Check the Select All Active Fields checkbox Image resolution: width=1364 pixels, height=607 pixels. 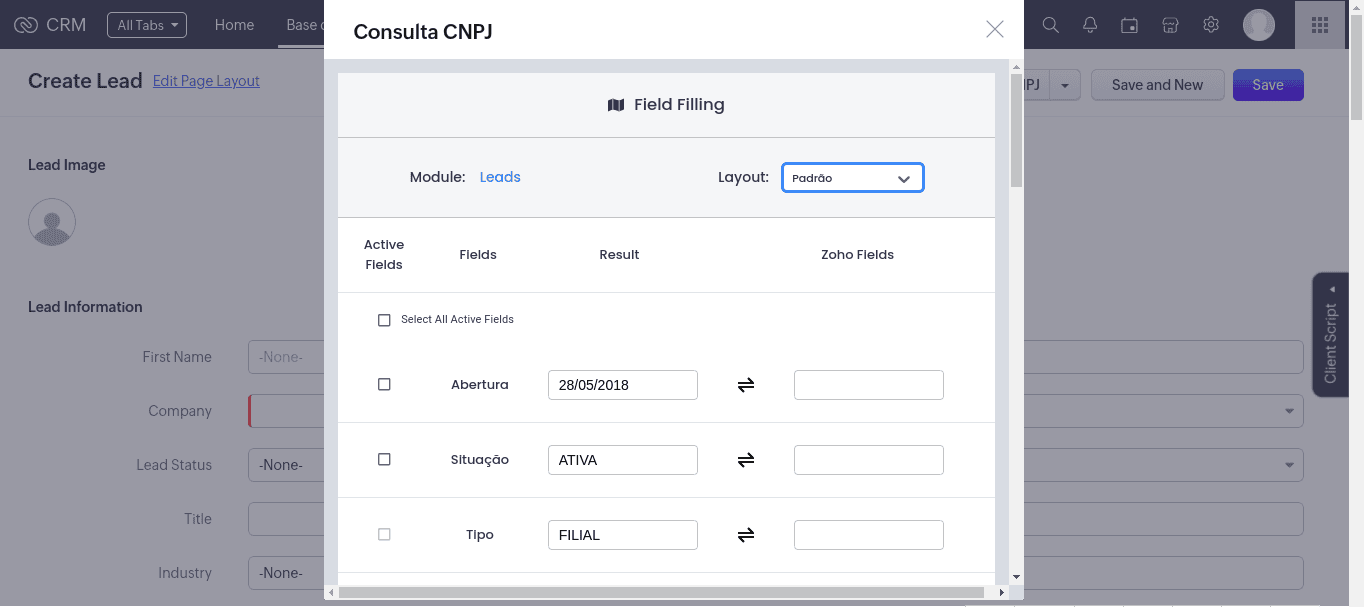click(384, 320)
